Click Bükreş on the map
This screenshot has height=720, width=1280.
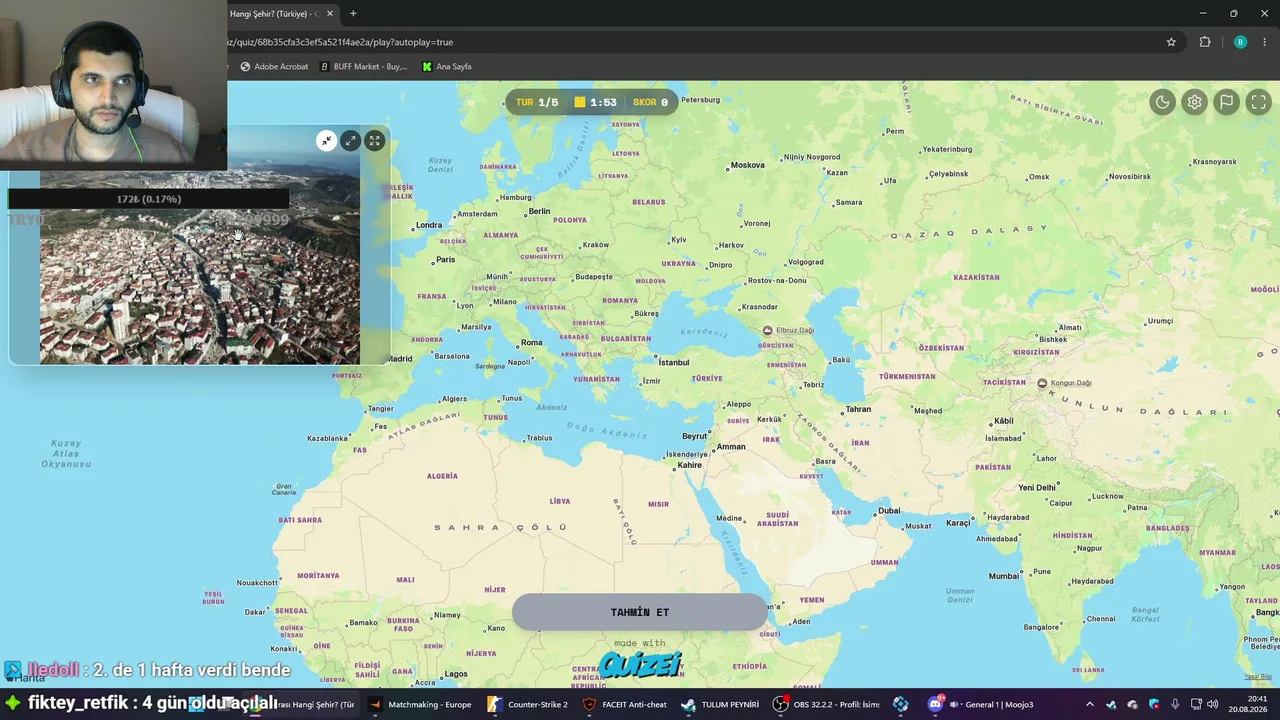point(647,313)
